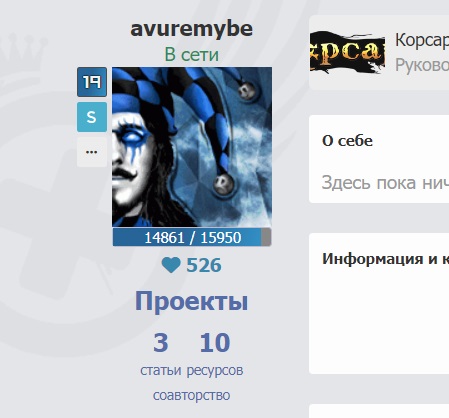Open the Проекты section heading

tap(191, 301)
